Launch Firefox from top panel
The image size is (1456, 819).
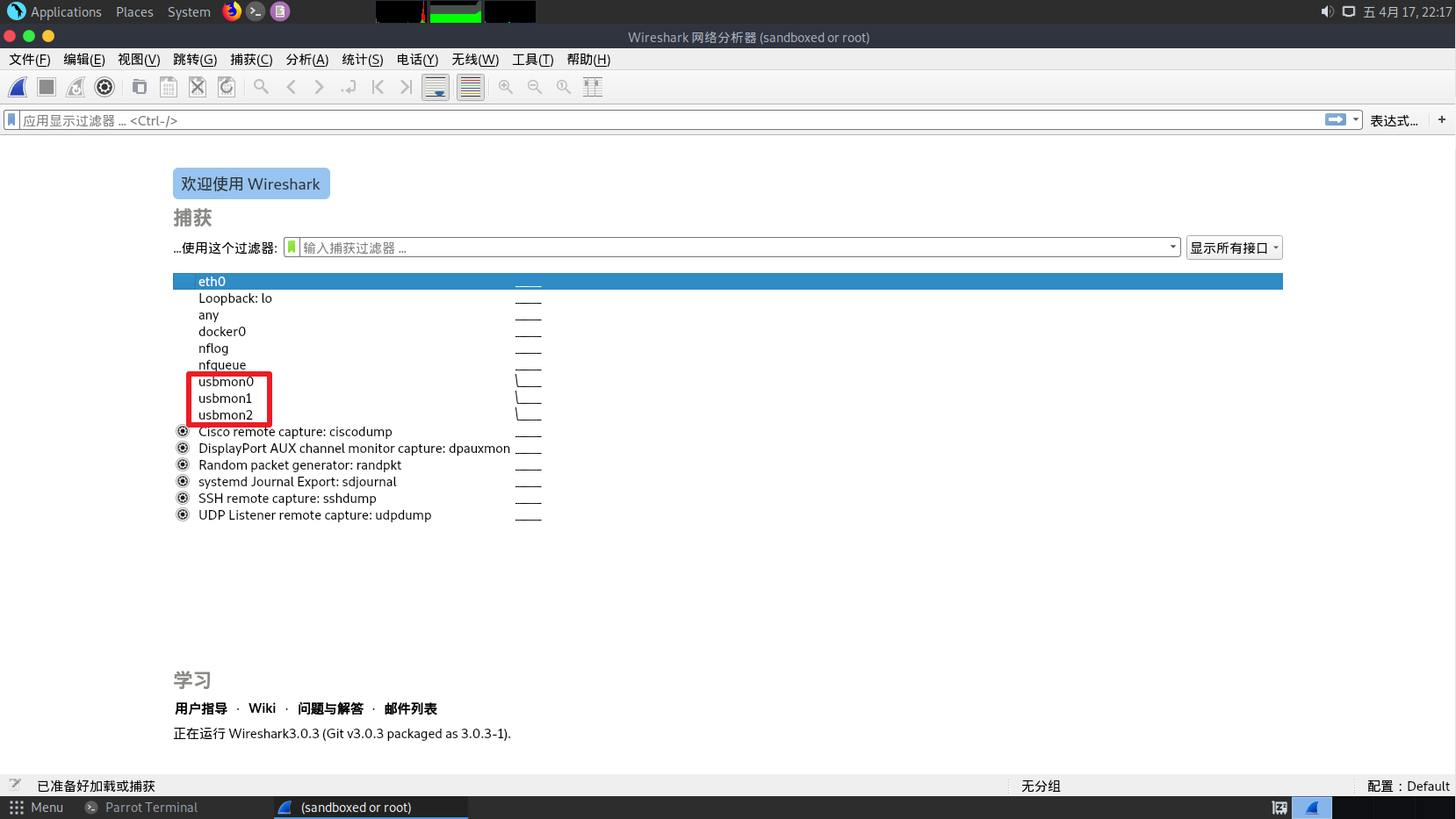[x=232, y=11]
